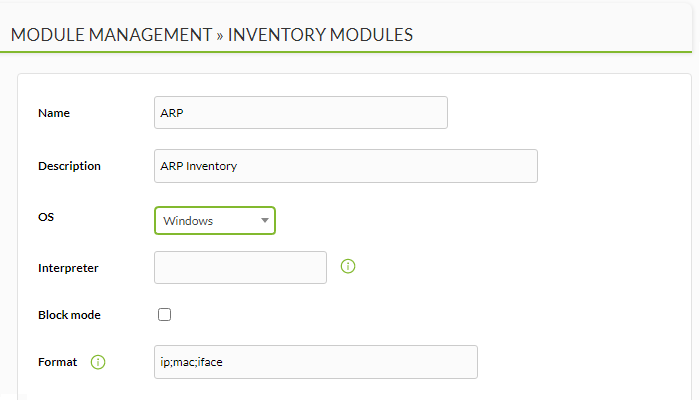Focus the Description field with ARP Inventory

tap(346, 166)
